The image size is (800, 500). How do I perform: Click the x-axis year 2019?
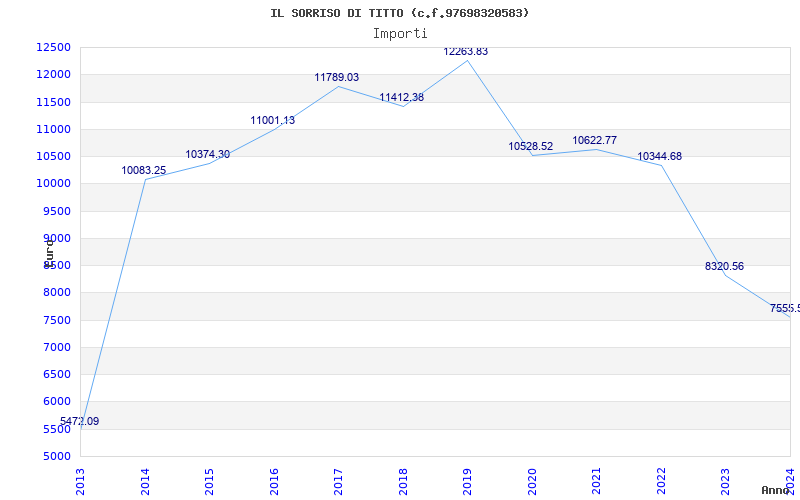click(467, 482)
